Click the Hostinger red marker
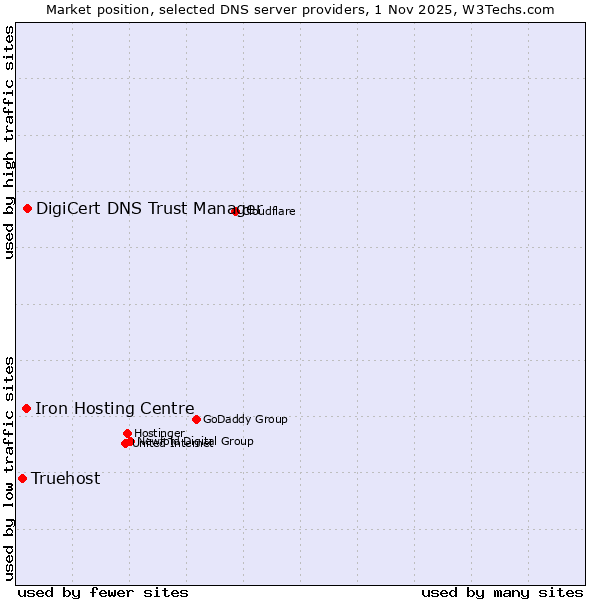Image resolution: width=600 pixels, height=600 pixels. click(128, 433)
